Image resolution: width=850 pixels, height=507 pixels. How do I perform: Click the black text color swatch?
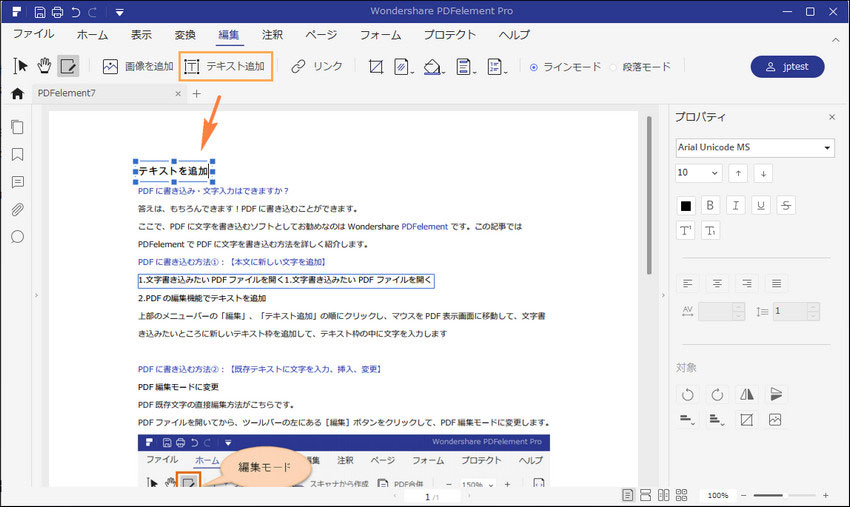tap(686, 206)
